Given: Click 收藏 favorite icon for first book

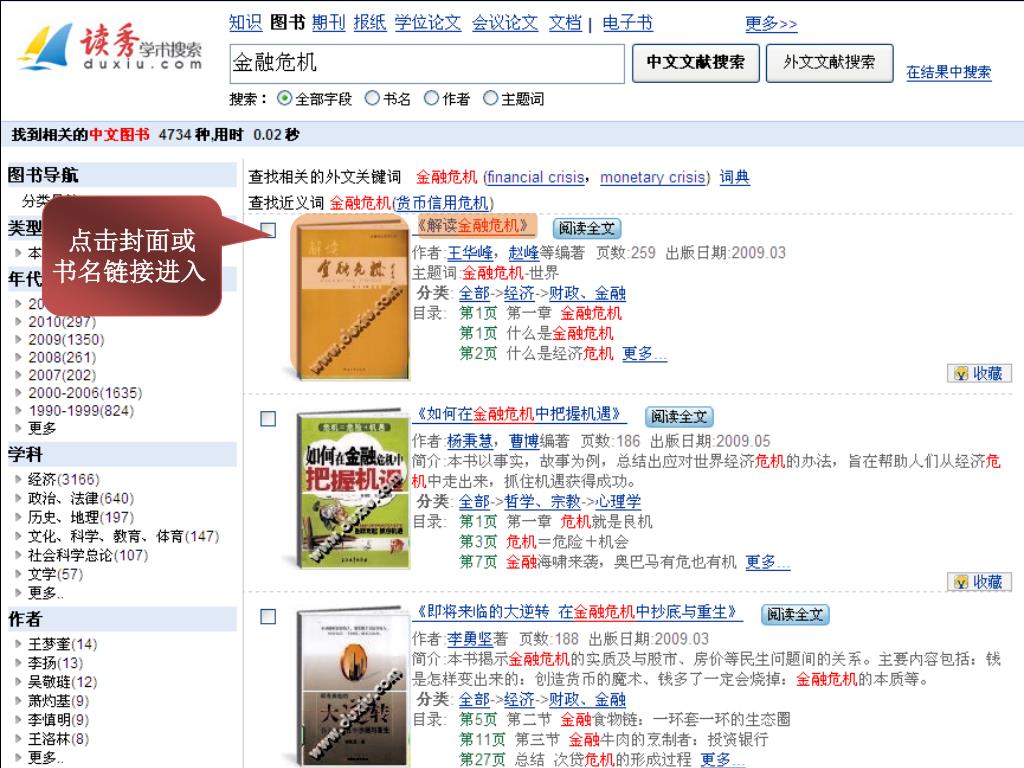Looking at the screenshot, I should [979, 374].
